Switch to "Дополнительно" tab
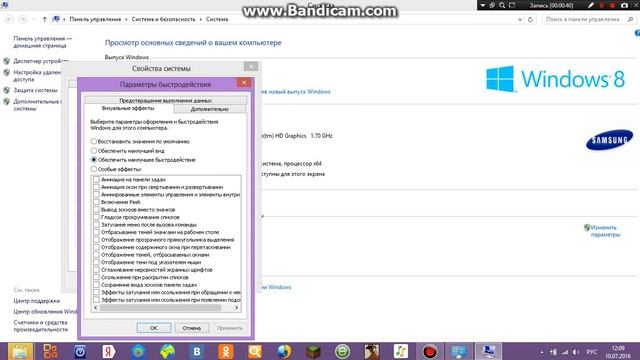Viewport: 640px width, 360px height. pyautogui.click(x=210, y=109)
